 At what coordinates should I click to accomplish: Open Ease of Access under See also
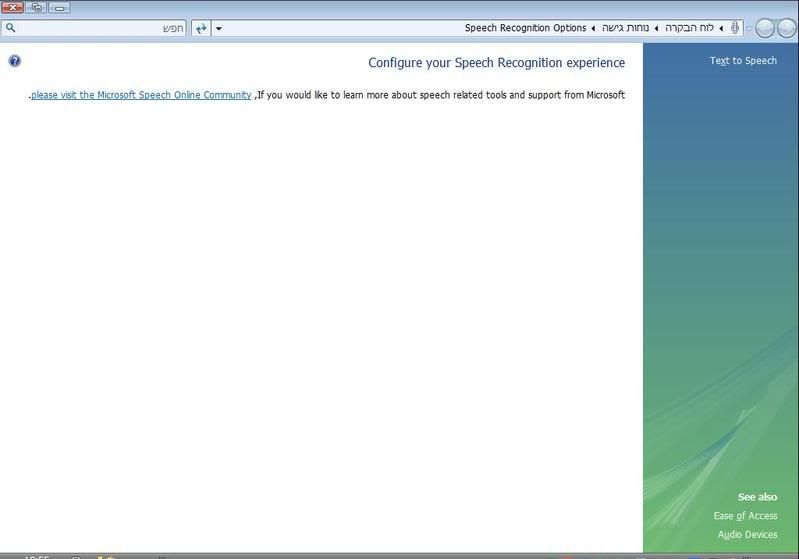click(745, 516)
